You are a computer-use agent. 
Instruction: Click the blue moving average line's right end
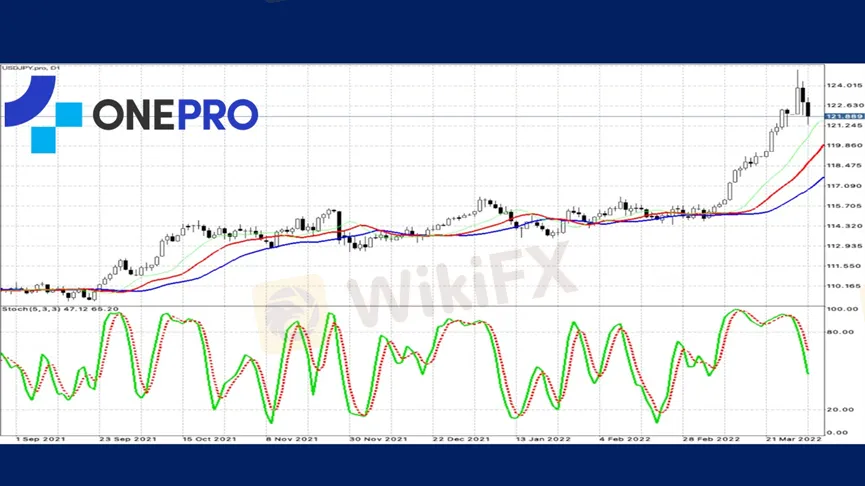[x=822, y=178]
